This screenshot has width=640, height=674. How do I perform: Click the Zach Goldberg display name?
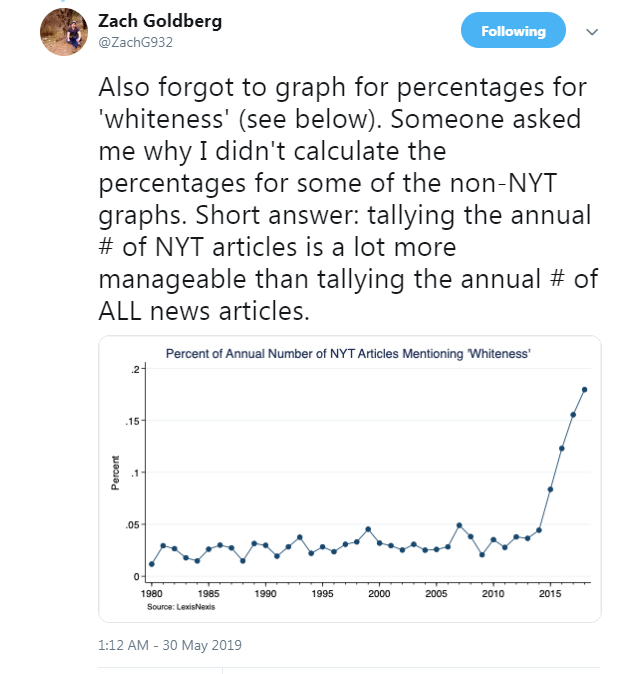[x=160, y=21]
